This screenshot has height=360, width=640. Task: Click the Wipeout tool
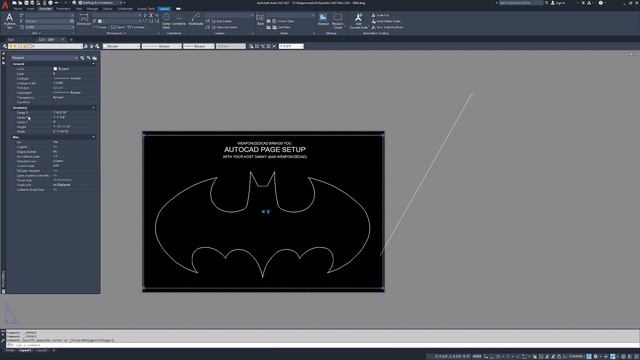point(323,20)
